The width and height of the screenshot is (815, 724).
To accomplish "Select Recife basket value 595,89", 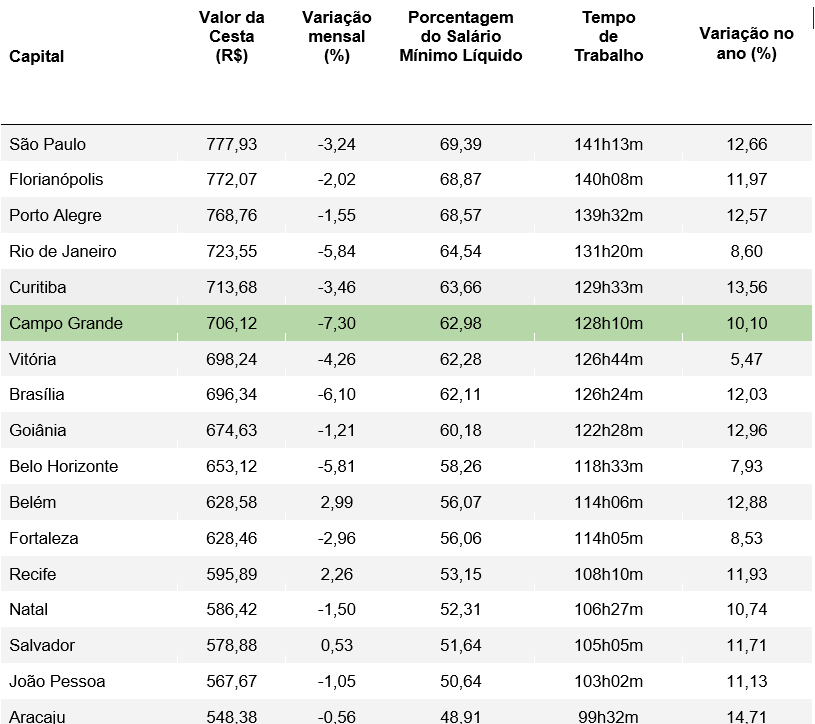I will click(x=231, y=574).
